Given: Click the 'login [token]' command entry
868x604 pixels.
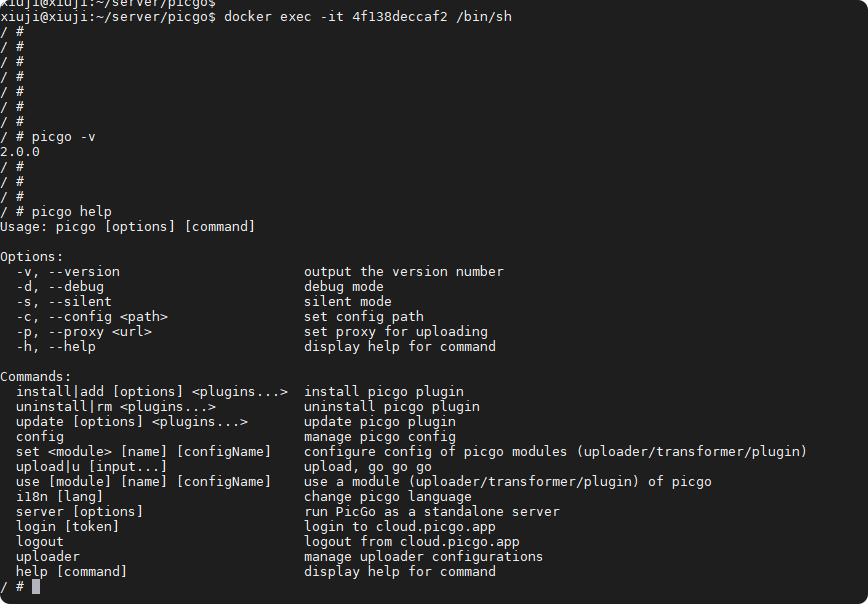Looking at the screenshot, I should (68, 526).
